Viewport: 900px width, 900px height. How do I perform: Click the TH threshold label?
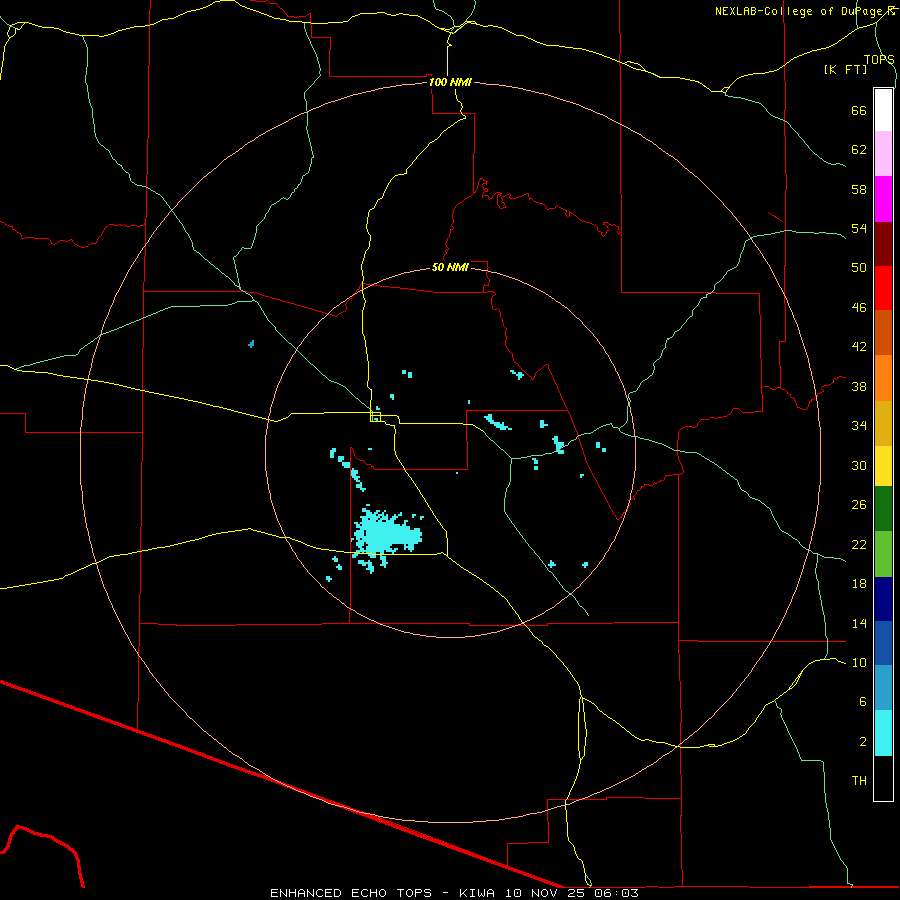click(859, 780)
